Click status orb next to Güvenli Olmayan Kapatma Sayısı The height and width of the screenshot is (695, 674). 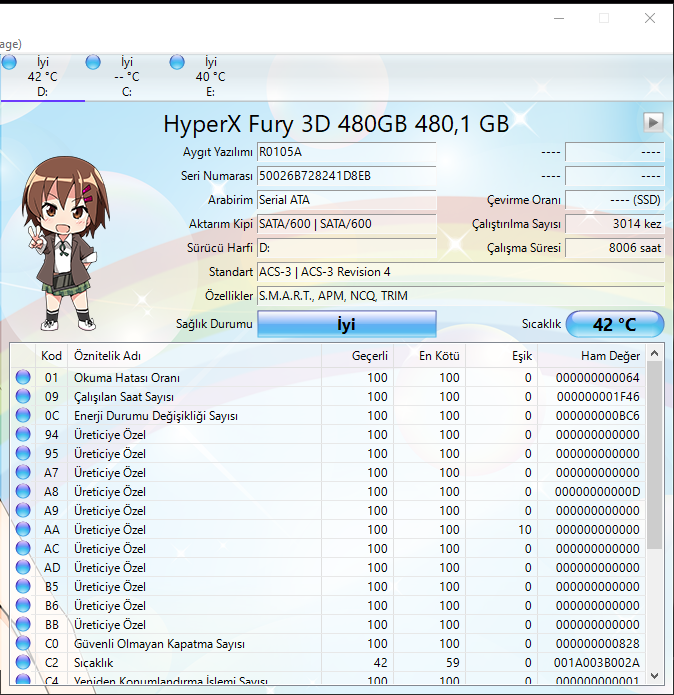pos(24,644)
